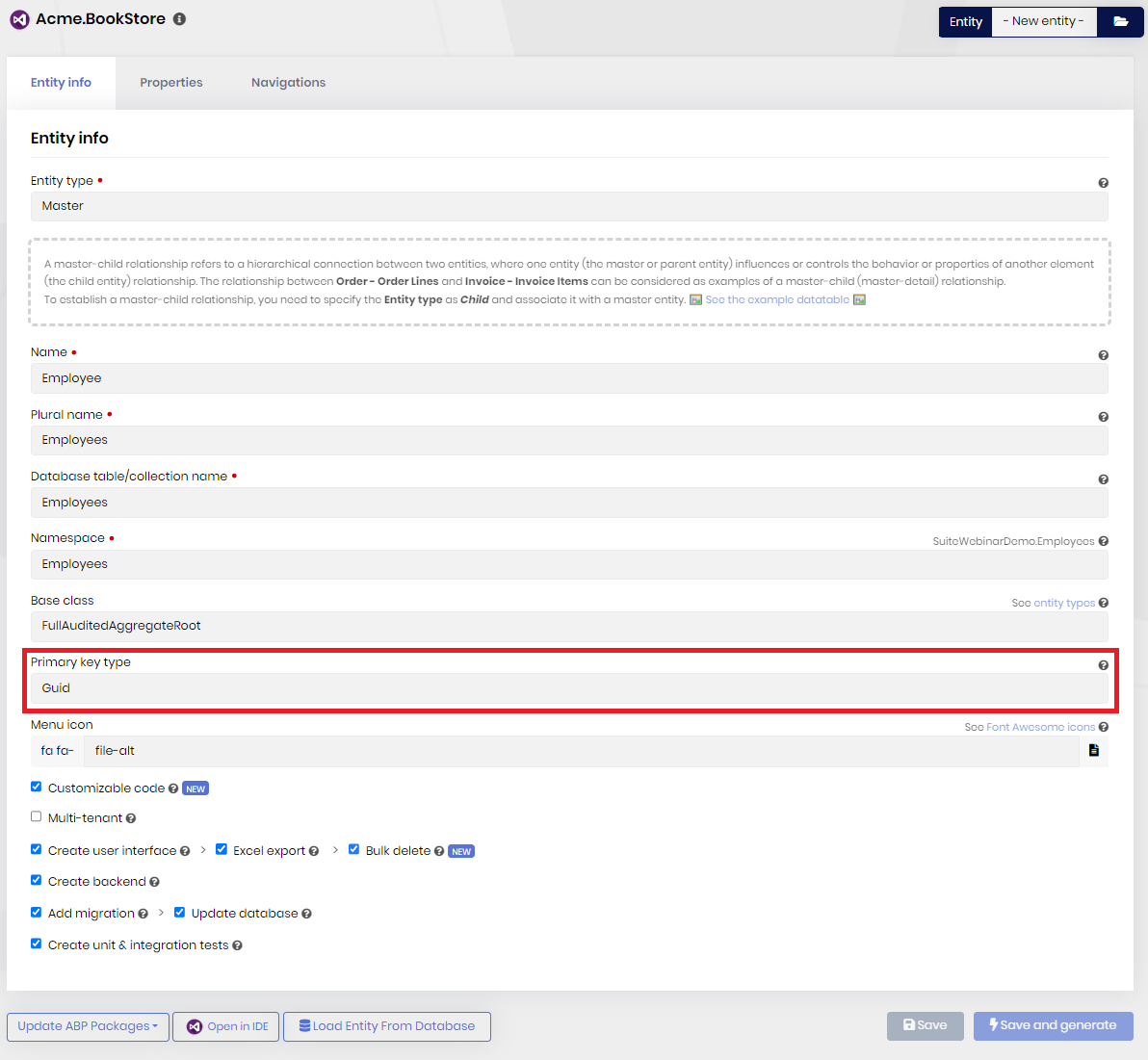Disable Create unit & integration tests
The width and height of the screenshot is (1148, 1060).
pos(36,944)
